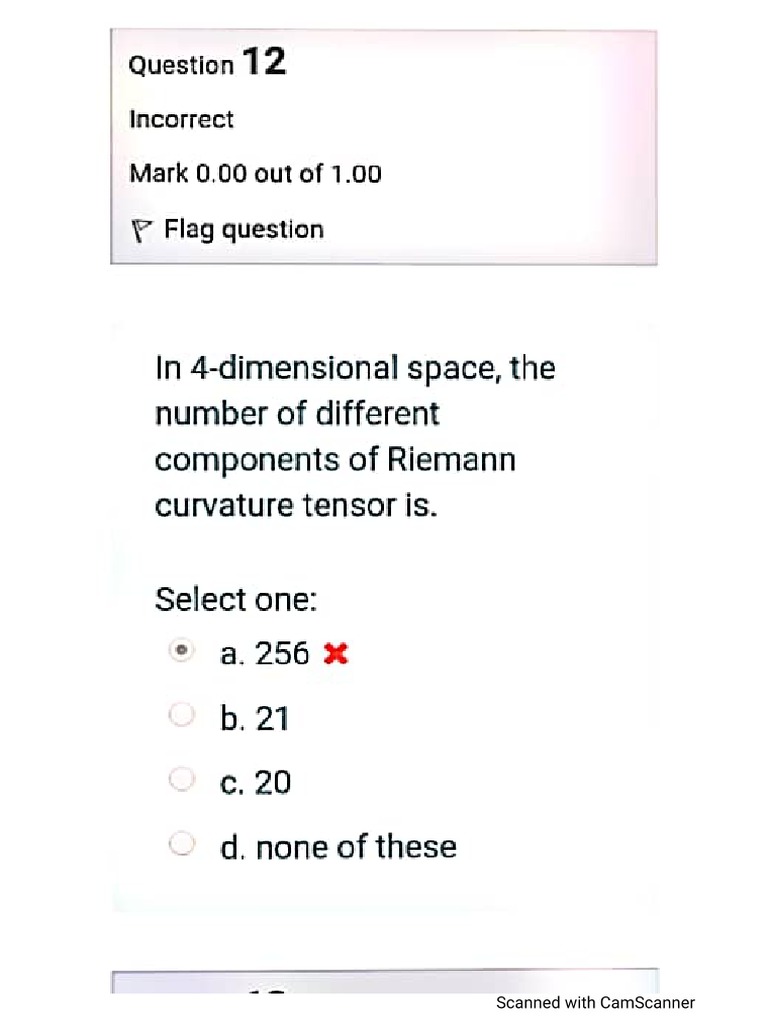768x1024 pixels.
Task: Select the radio button for option d
Action: pos(181,845)
